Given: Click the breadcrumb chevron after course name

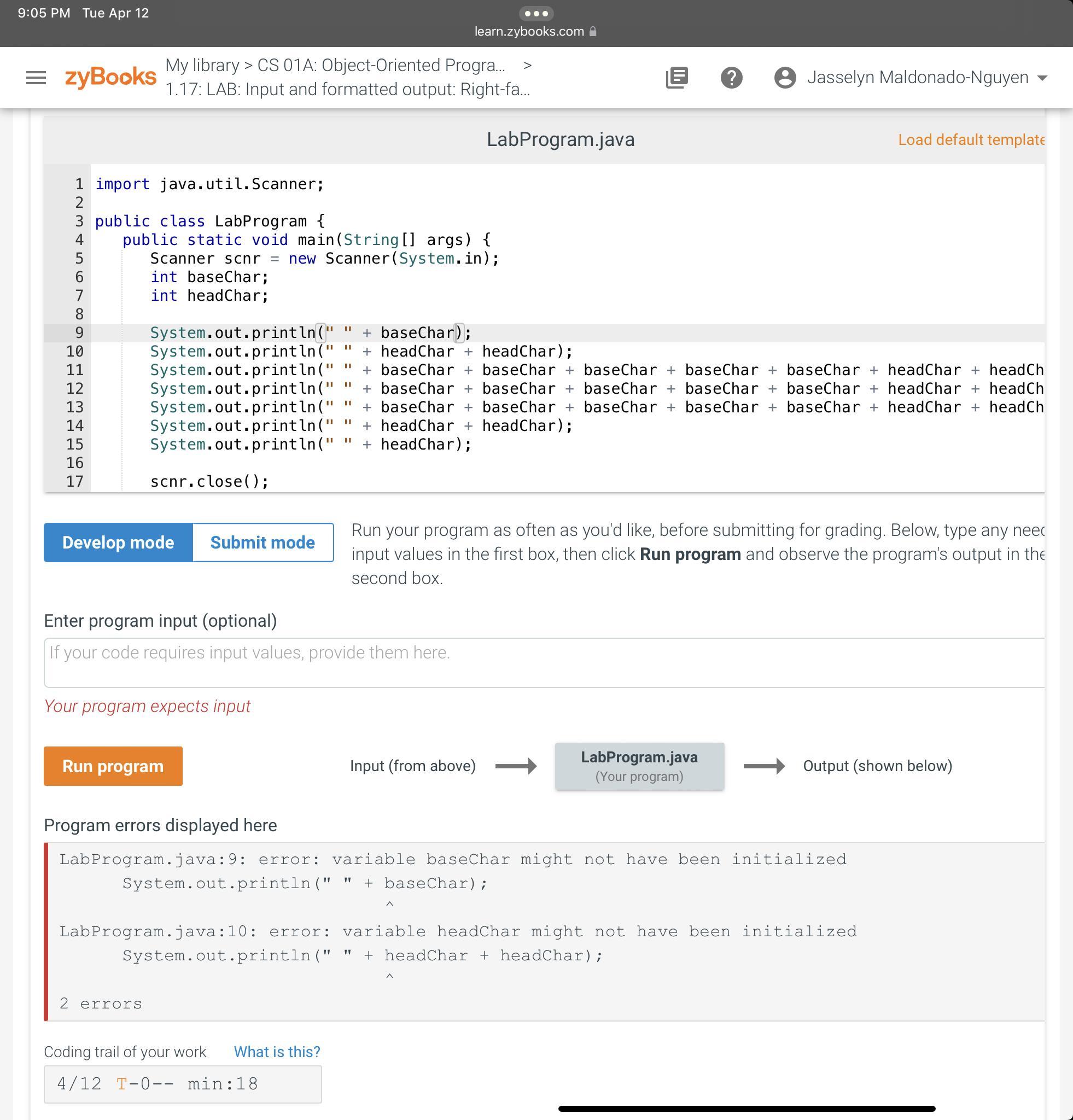Looking at the screenshot, I should pyautogui.click(x=527, y=65).
